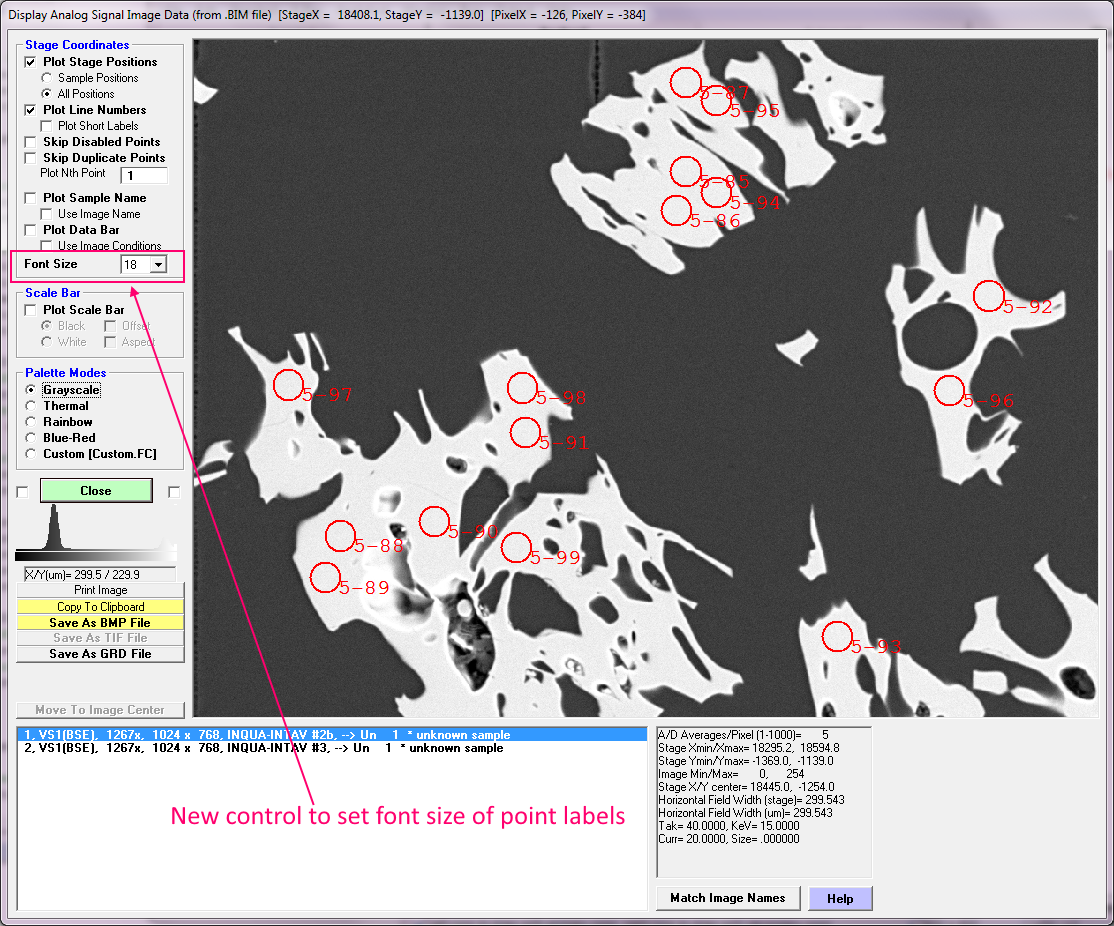Click the 5-89 stage position circle
1114x926 pixels.
click(325, 578)
